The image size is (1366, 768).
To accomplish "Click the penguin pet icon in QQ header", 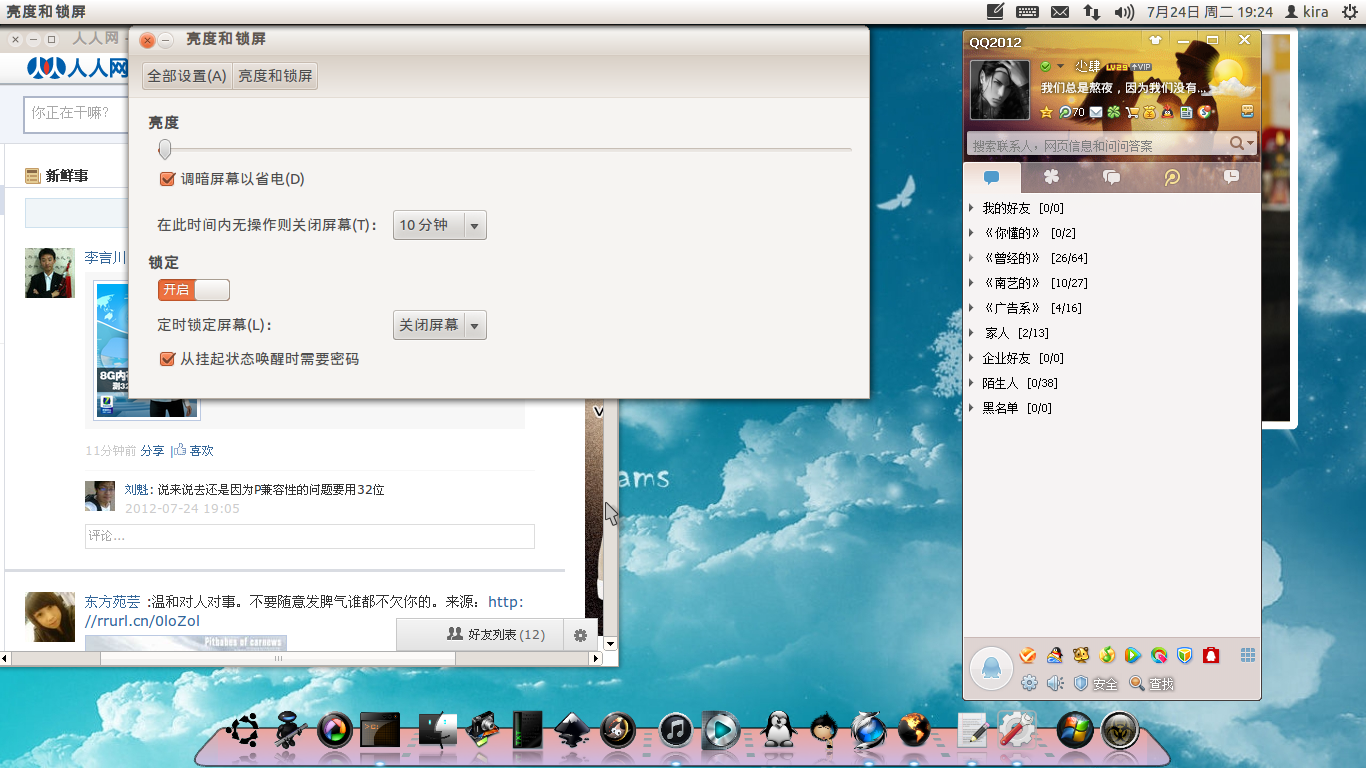I will 1168,112.
